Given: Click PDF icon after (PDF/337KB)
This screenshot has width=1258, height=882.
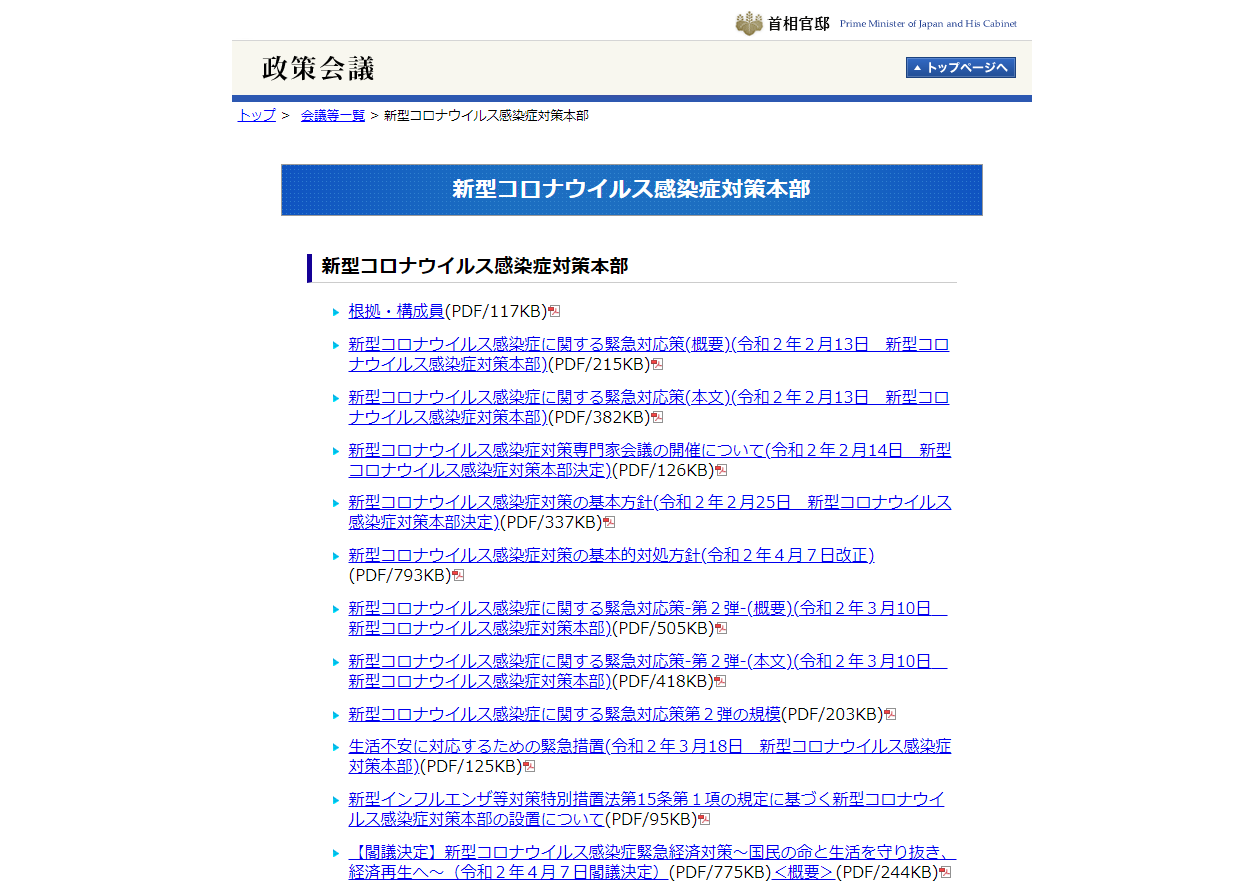Looking at the screenshot, I should pos(609,522).
